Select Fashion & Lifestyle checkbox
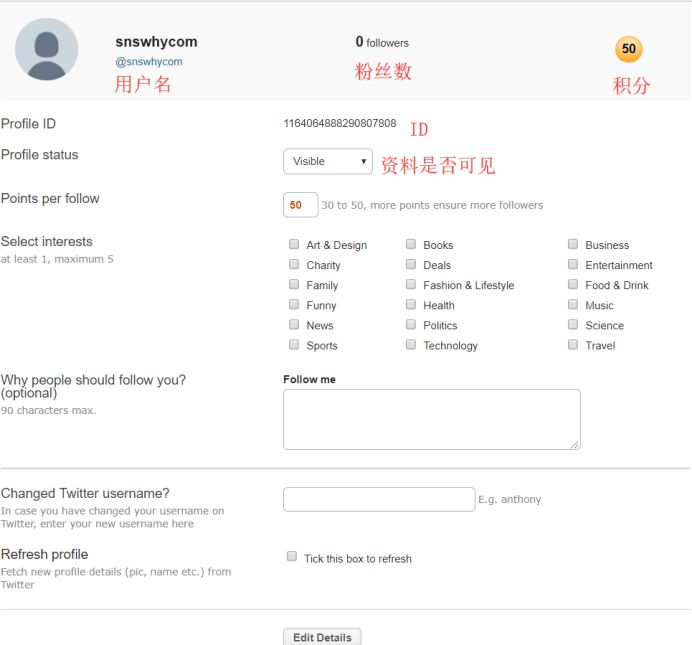 click(x=411, y=284)
